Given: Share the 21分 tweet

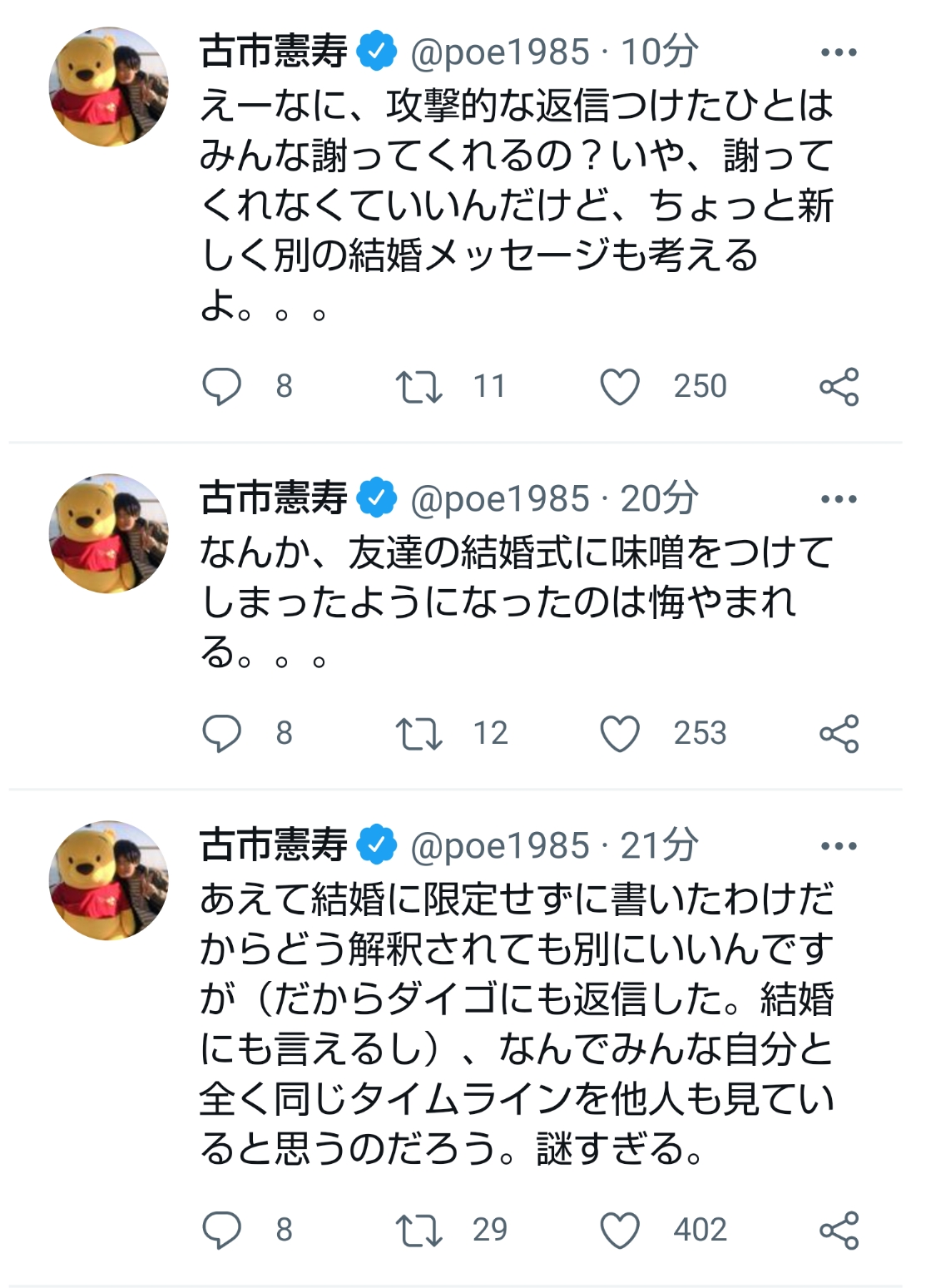Looking at the screenshot, I should (x=839, y=1231).
